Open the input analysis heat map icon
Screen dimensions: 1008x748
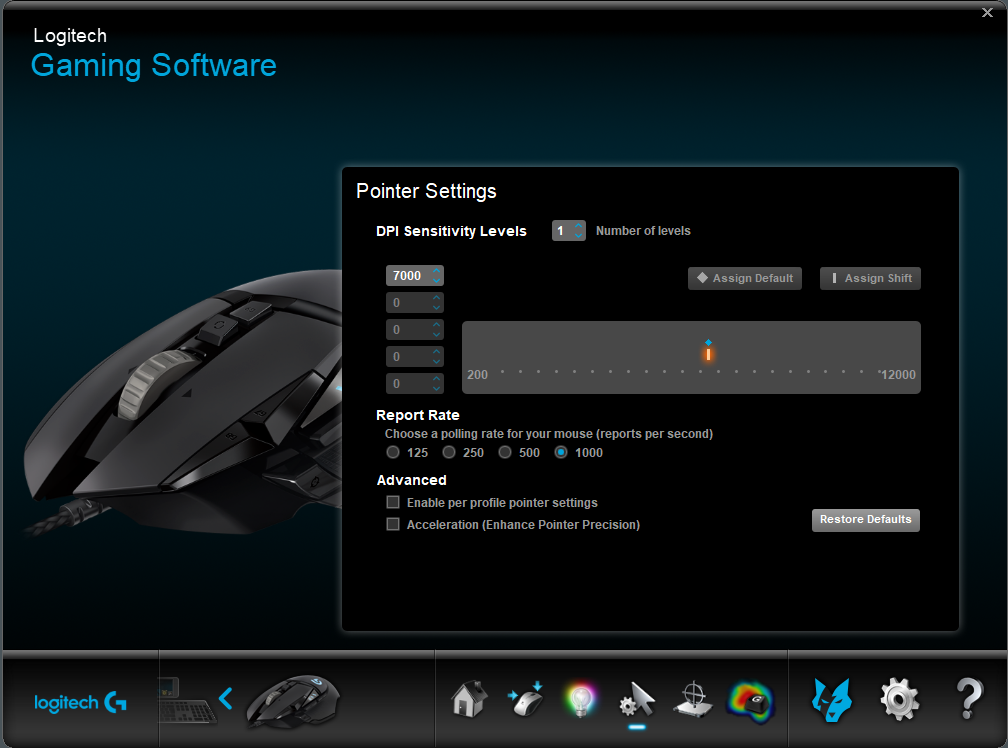(750, 701)
